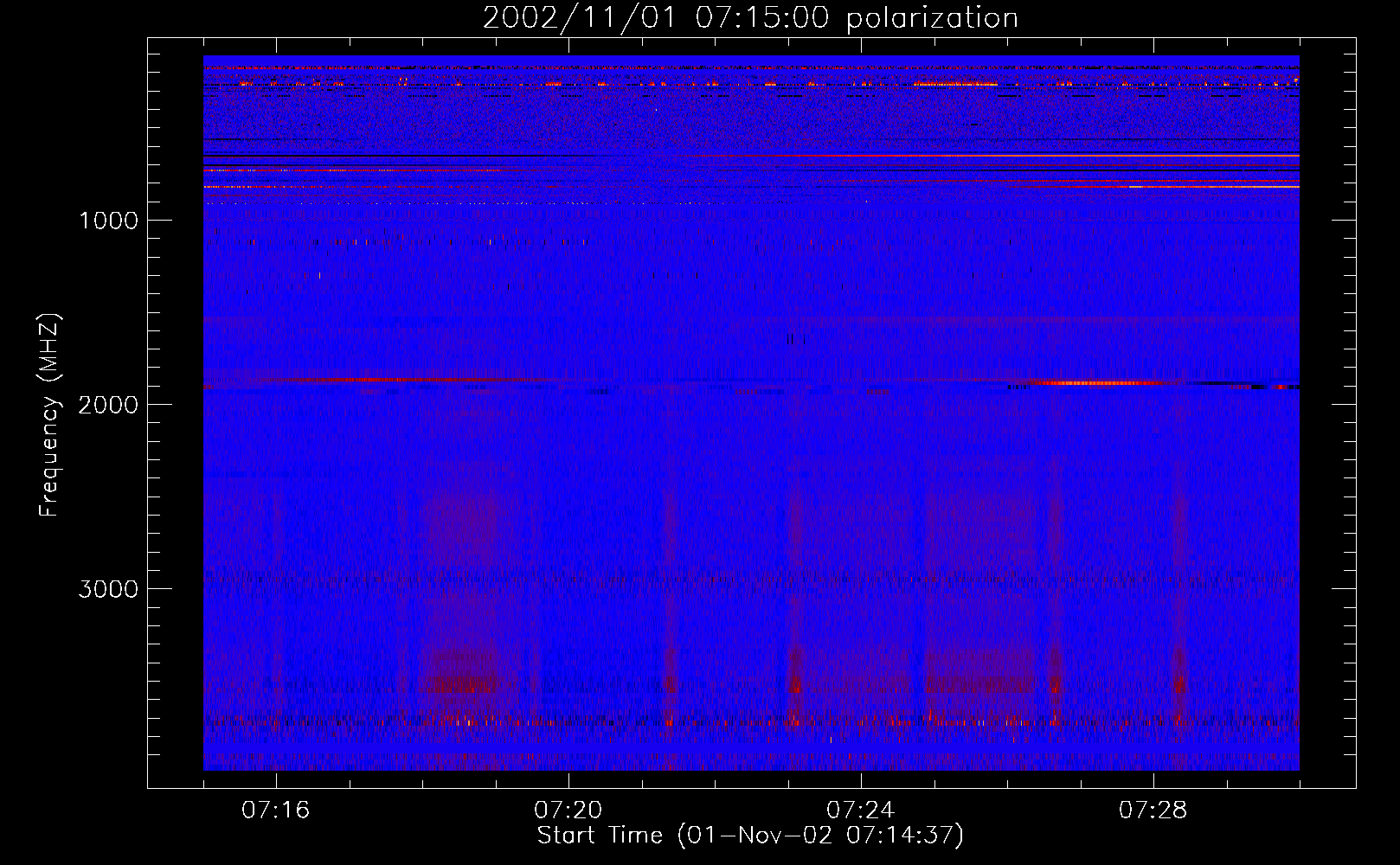Click the 1000 frequency tick label
The width and height of the screenshot is (1400, 865).
(x=108, y=221)
